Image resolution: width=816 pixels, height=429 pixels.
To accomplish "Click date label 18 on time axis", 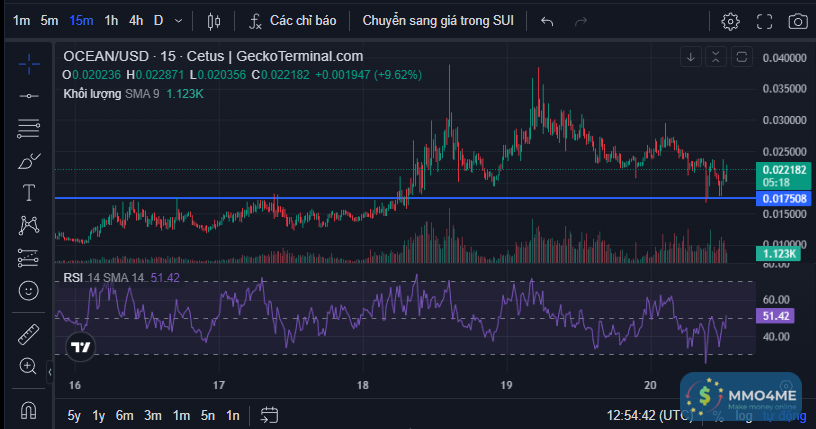I will (363, 385).
